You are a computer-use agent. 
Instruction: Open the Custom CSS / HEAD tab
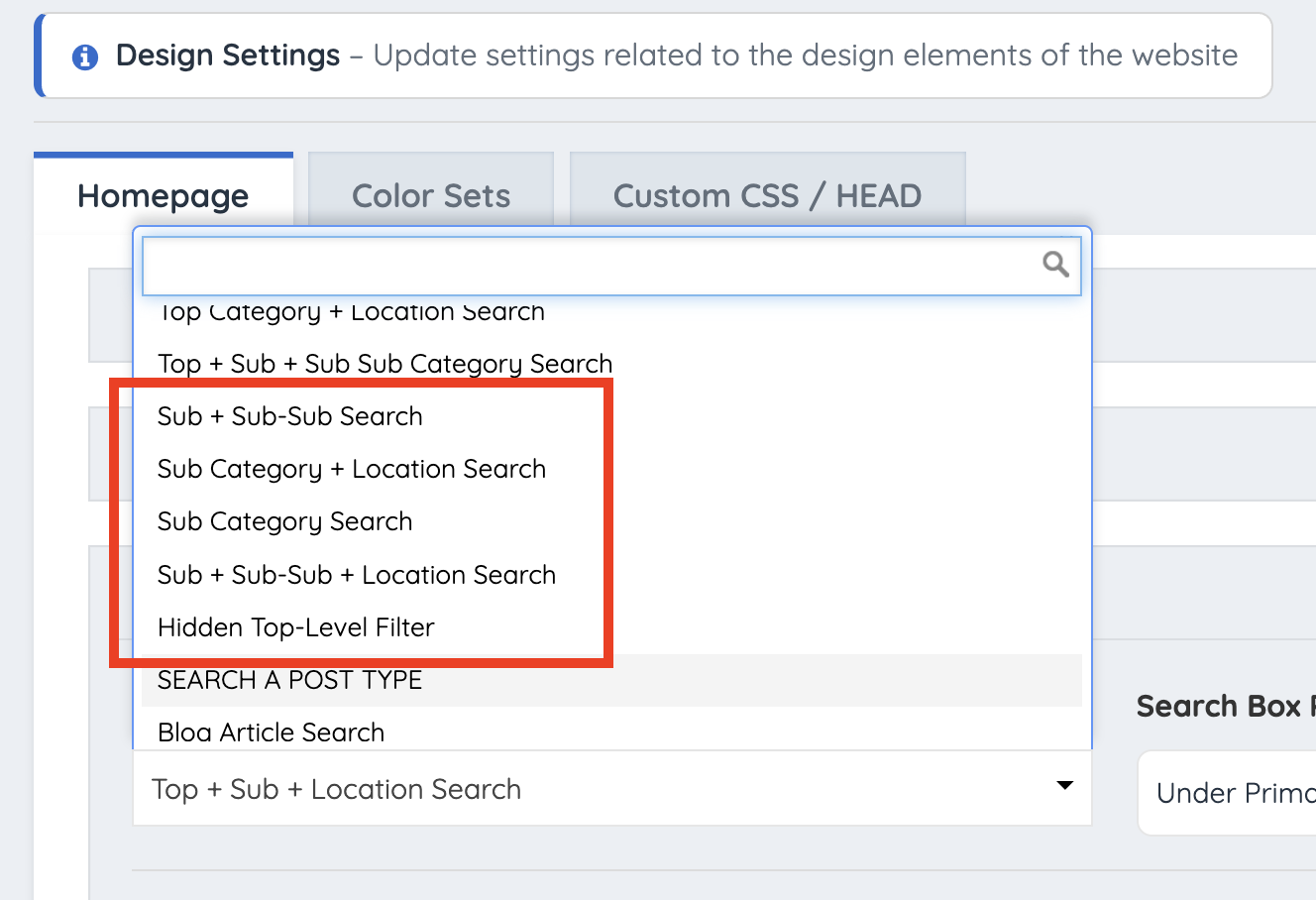pos(767,196)
